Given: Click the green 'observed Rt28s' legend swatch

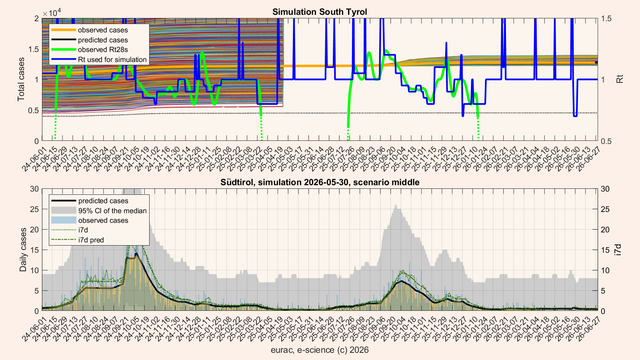Looking at the screenshot, I should [64, 49].
